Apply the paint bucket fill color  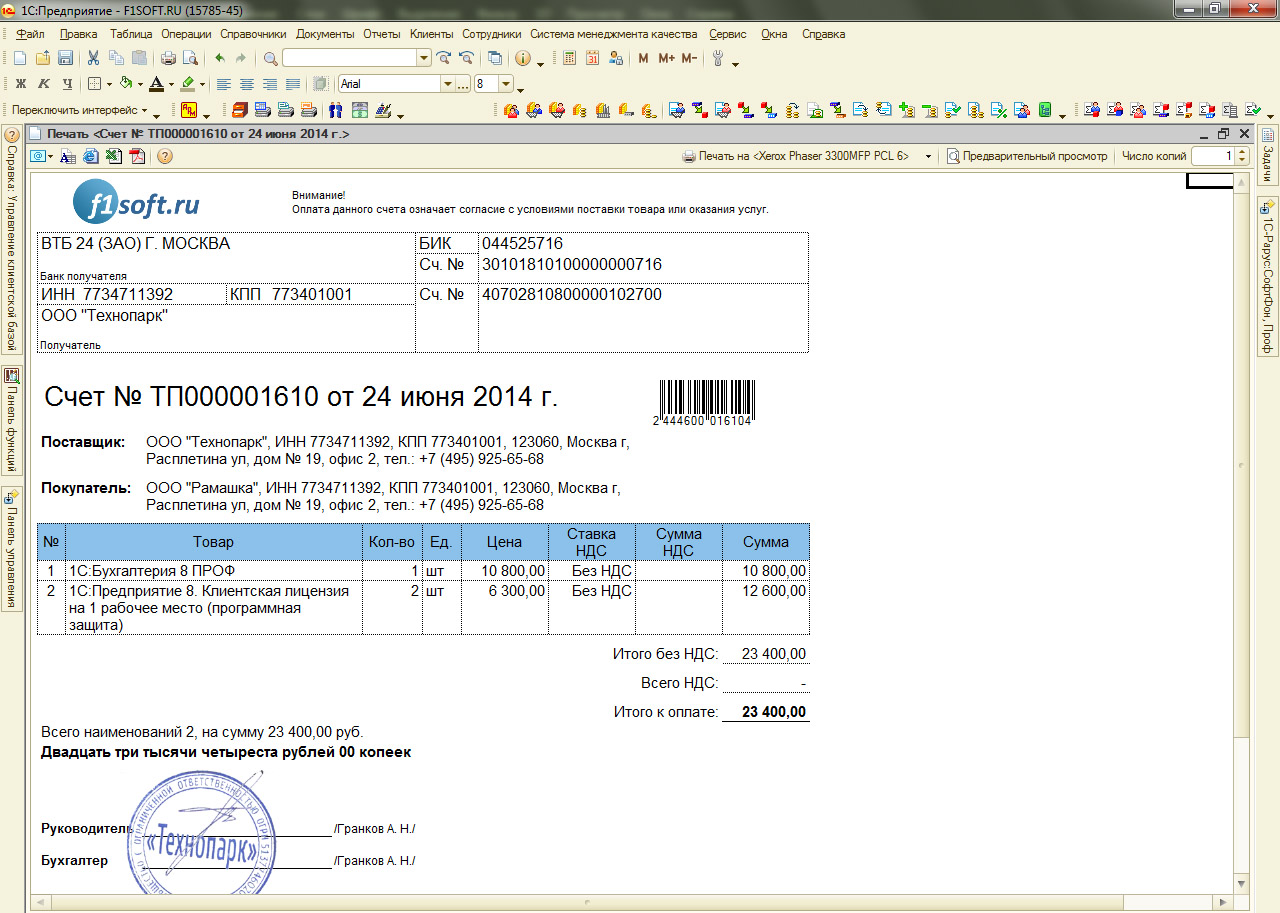(x=126, y=84)
